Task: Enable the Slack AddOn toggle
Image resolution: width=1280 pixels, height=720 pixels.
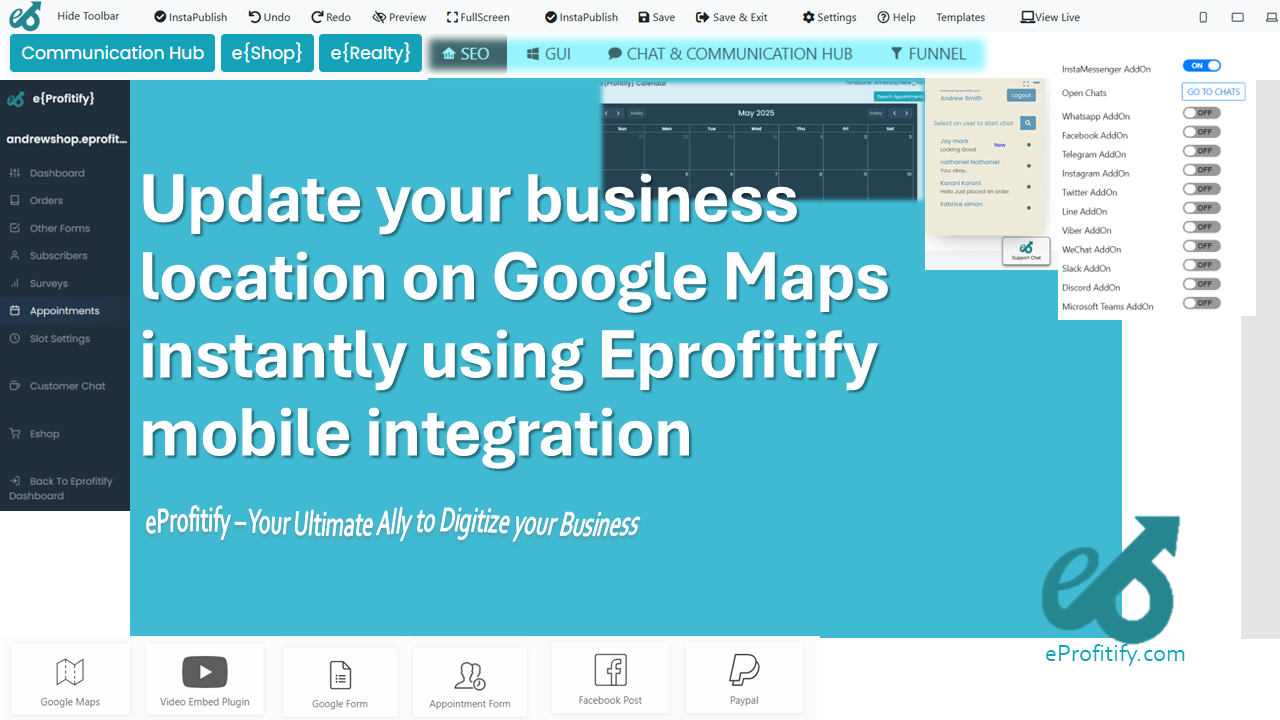Action: 1201,265
